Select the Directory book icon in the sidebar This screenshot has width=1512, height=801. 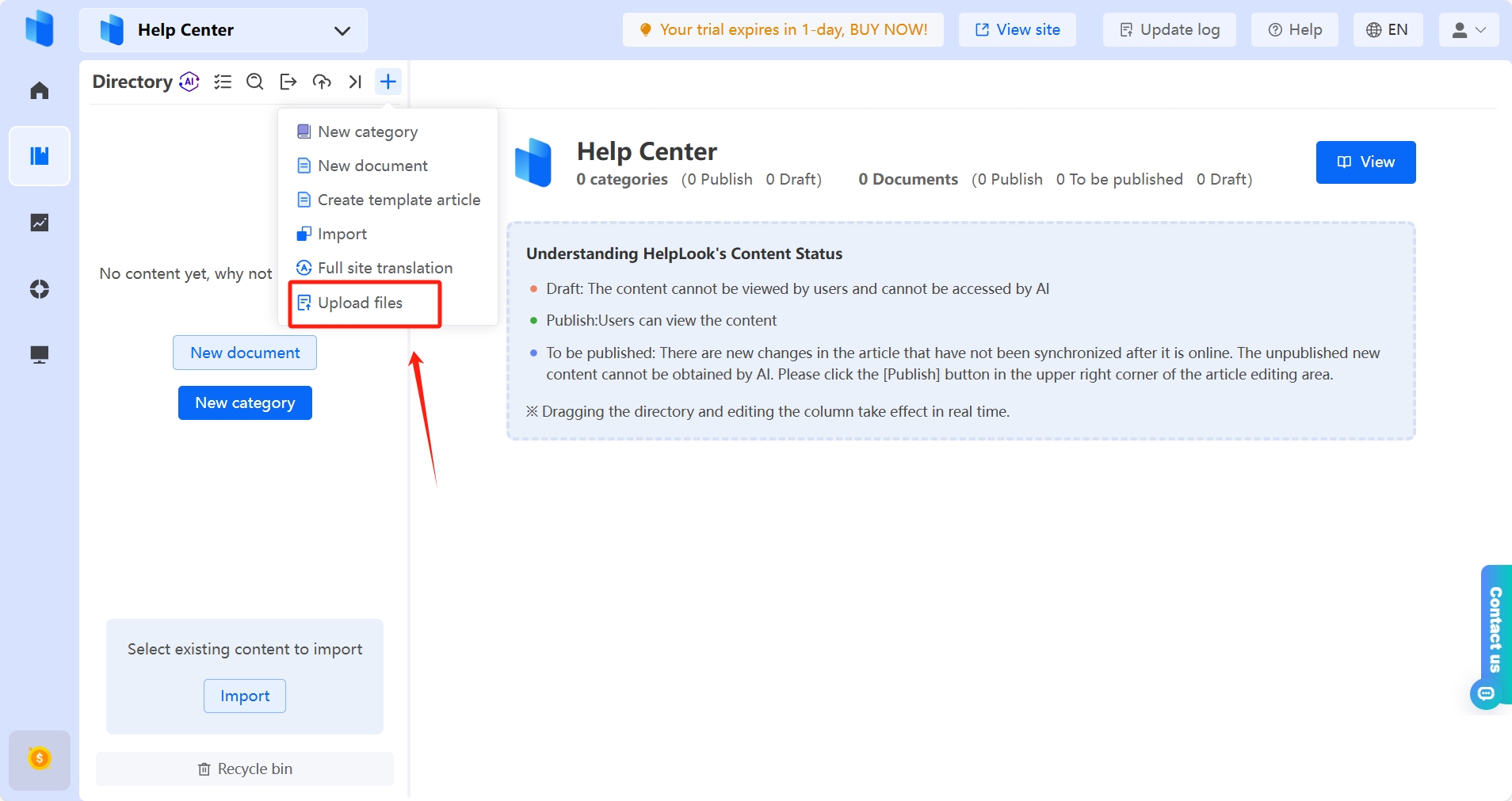click(x=39, y=156)
